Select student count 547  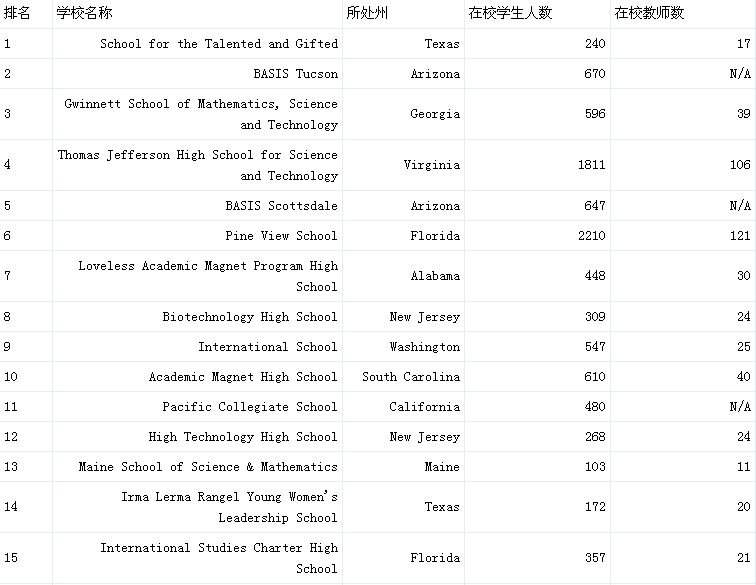pyautogui.click(x=595, y=347)
